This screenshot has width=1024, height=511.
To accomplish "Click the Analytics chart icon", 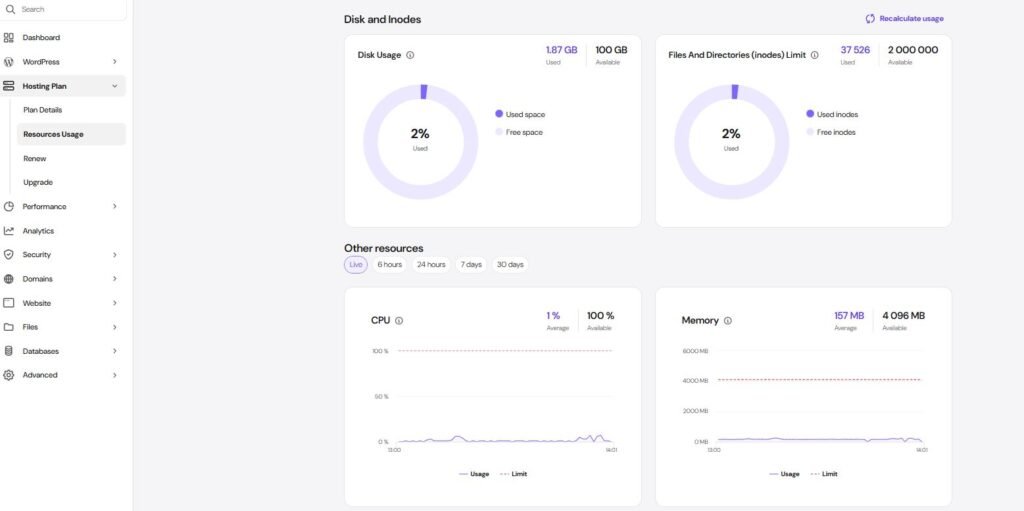I will (x=9, y=231).
